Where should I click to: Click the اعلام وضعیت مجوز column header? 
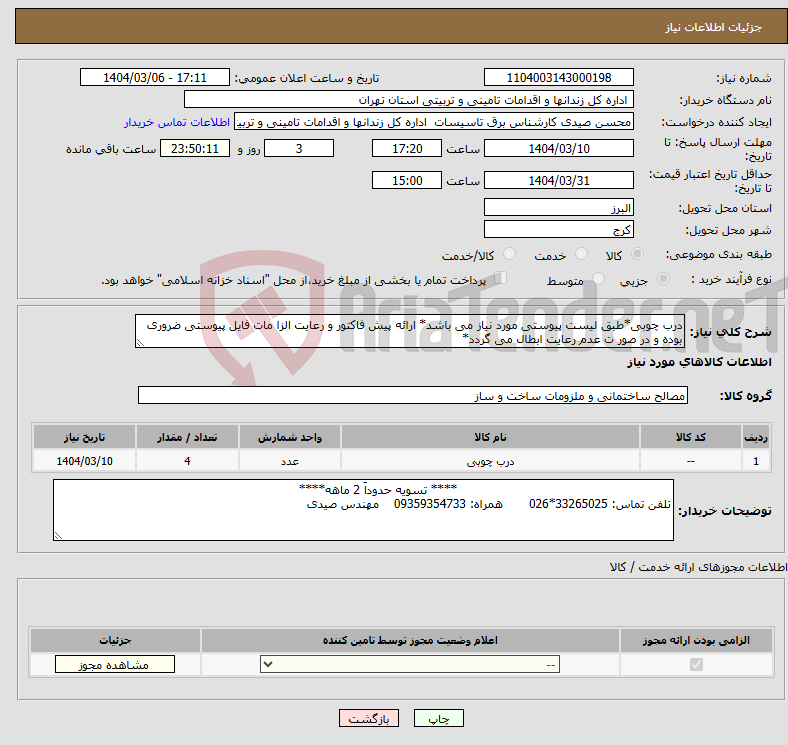(410, 640)
